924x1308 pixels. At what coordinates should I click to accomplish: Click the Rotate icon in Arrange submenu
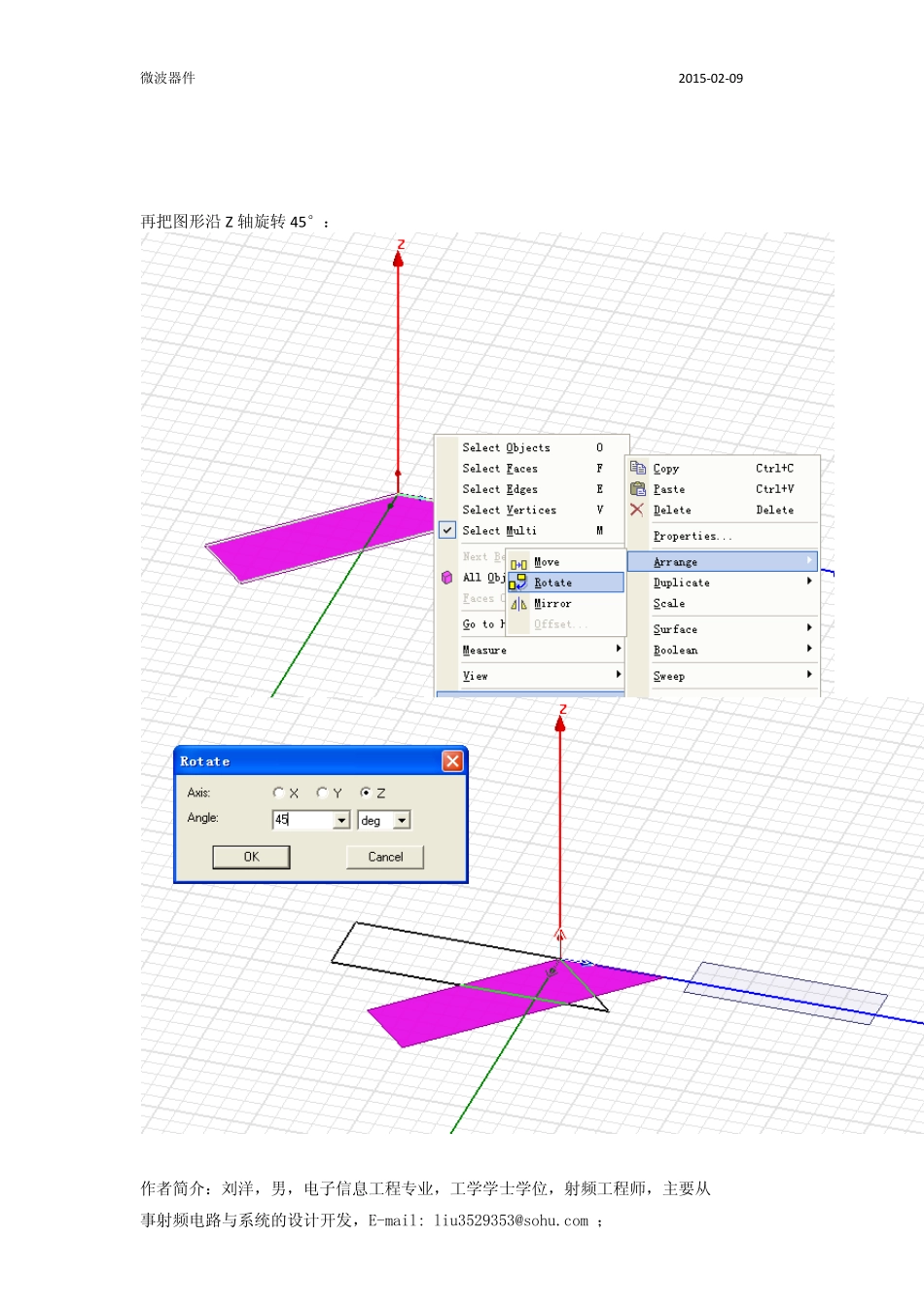click(518, 583)
